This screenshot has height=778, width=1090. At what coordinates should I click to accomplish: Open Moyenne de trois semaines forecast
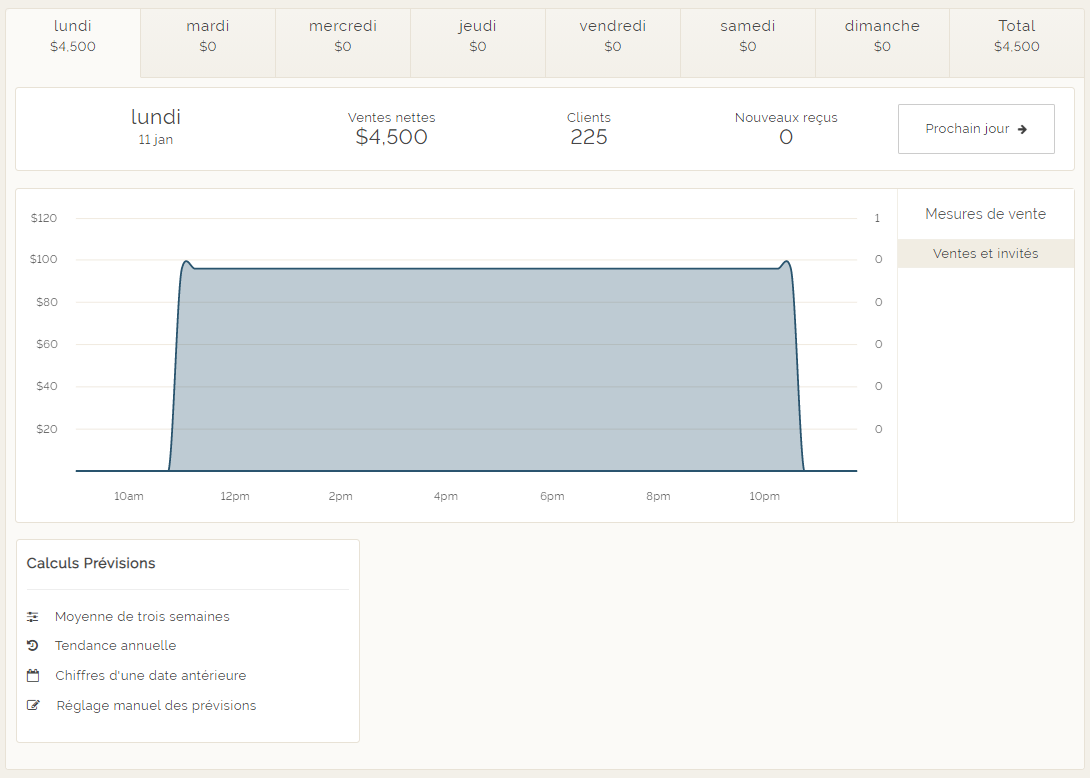pyautogui.click(x=142, y=617)
